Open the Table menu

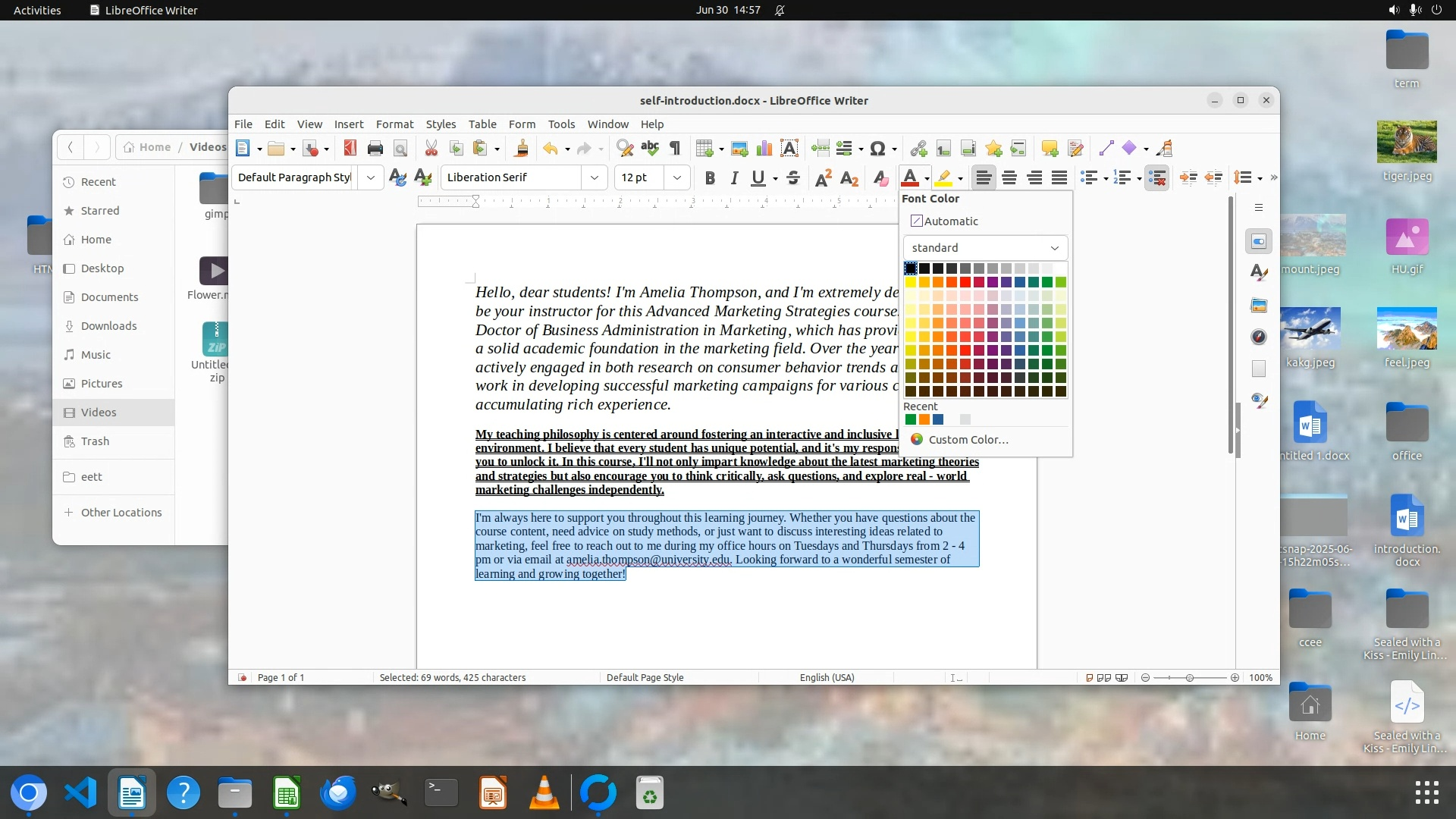482,124
